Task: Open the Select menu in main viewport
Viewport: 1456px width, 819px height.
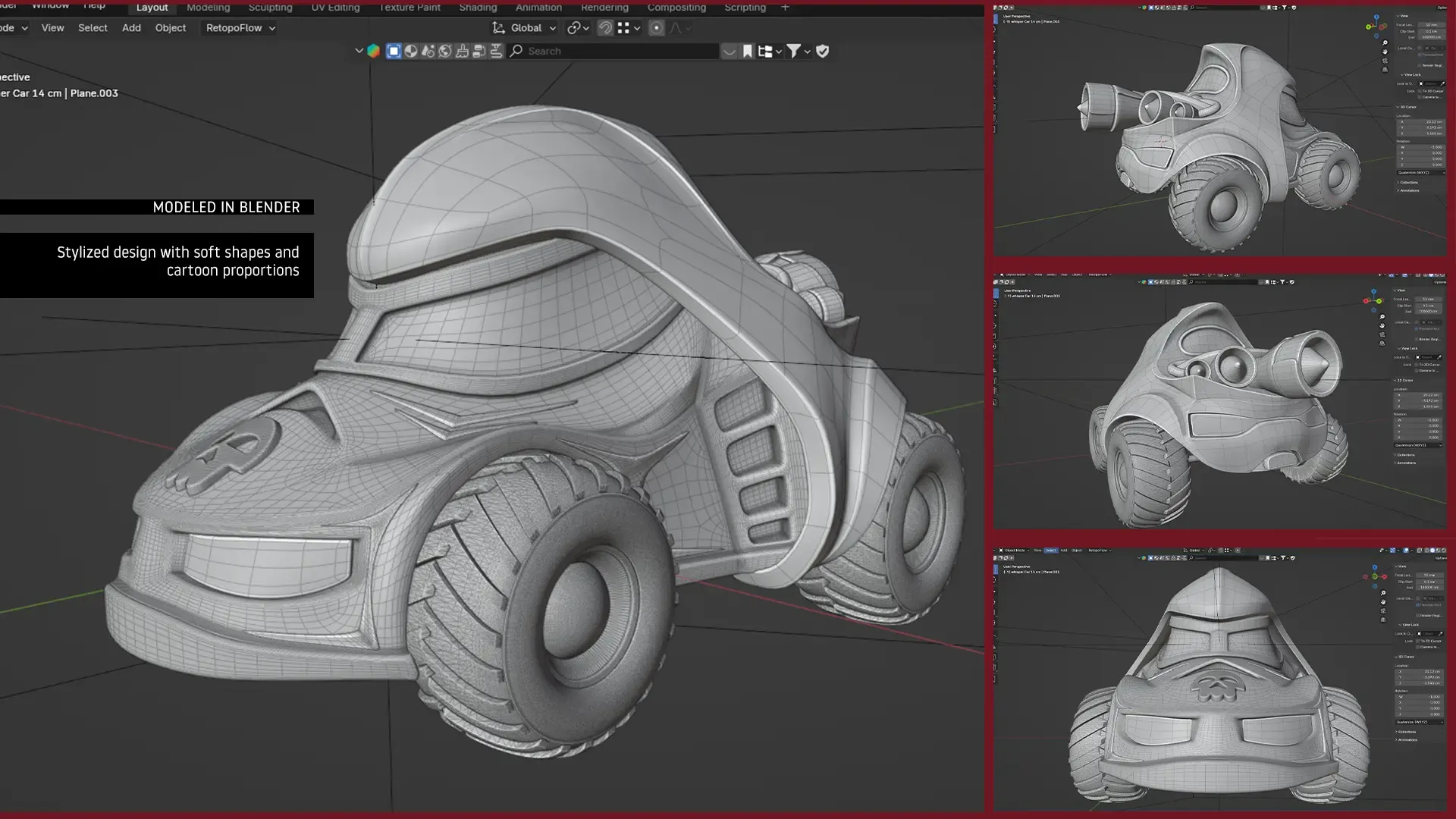Action: [93, 28]
